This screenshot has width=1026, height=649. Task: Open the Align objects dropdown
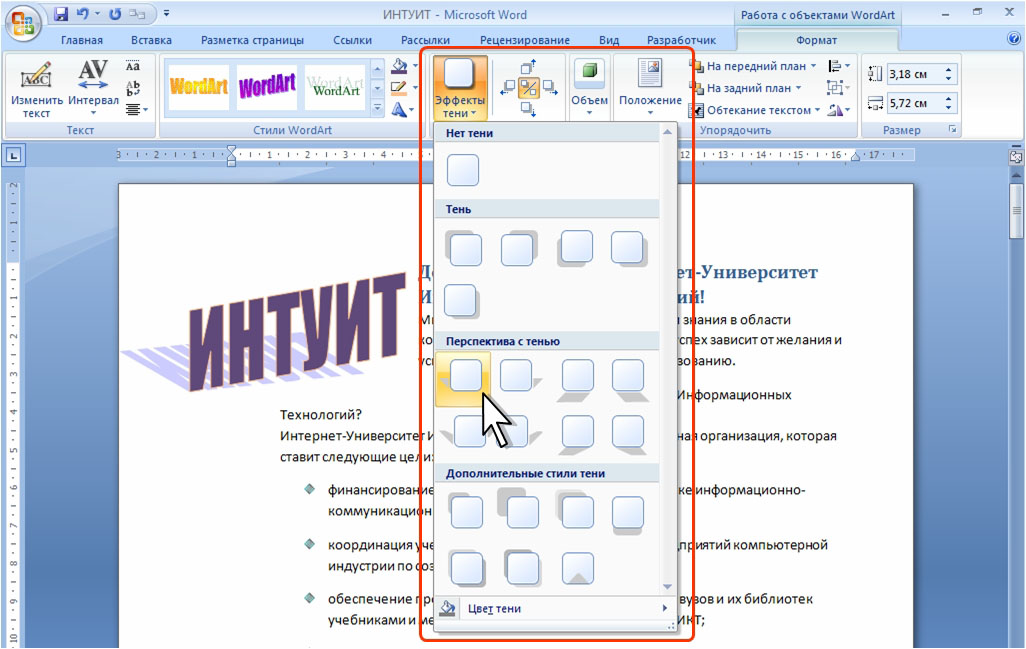[x=838, y=66]
